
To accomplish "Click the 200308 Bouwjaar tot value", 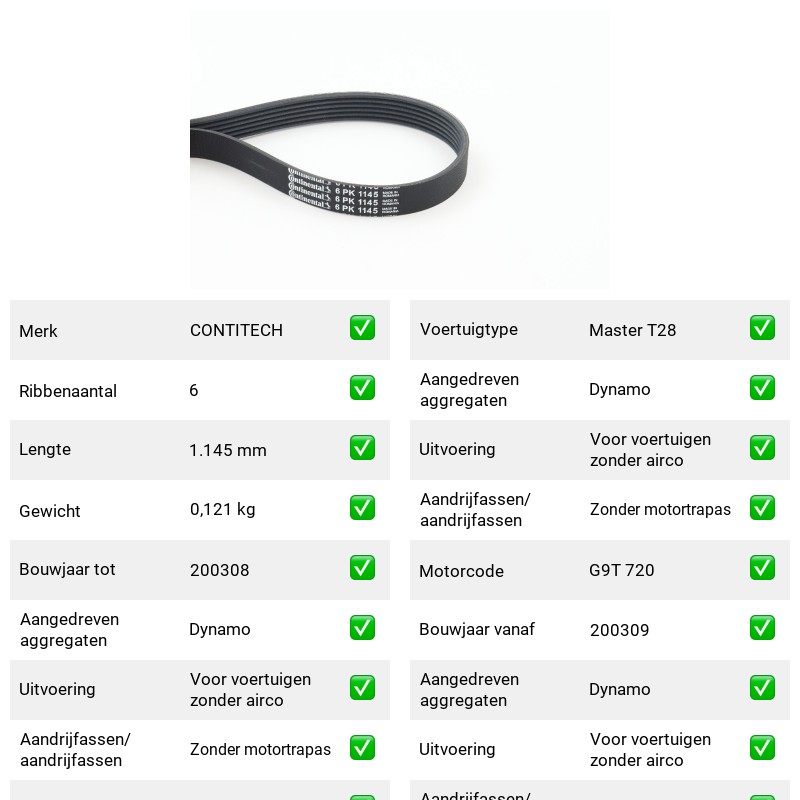I will 219,570.
